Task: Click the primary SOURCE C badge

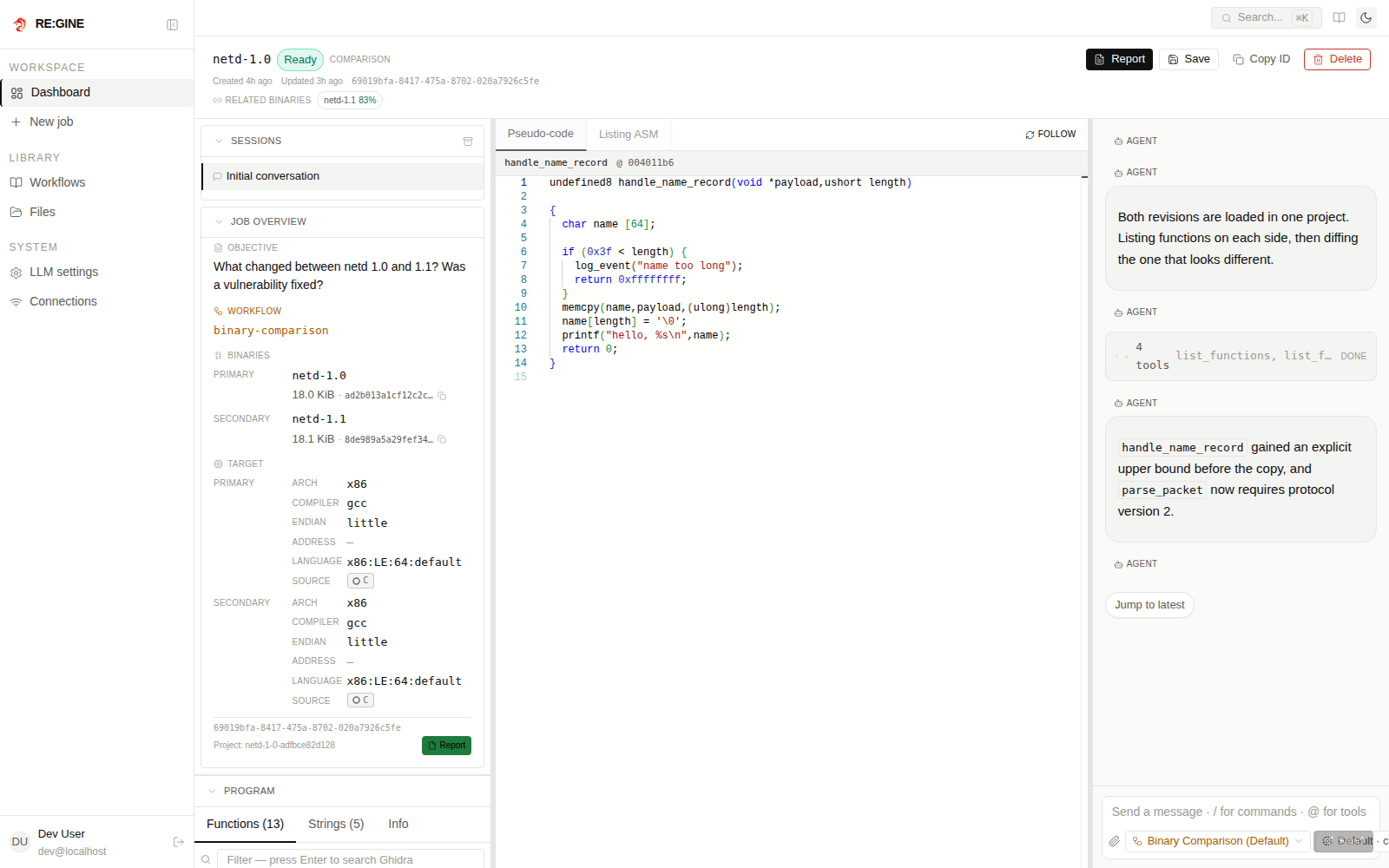Action: [x=360, y=581]
